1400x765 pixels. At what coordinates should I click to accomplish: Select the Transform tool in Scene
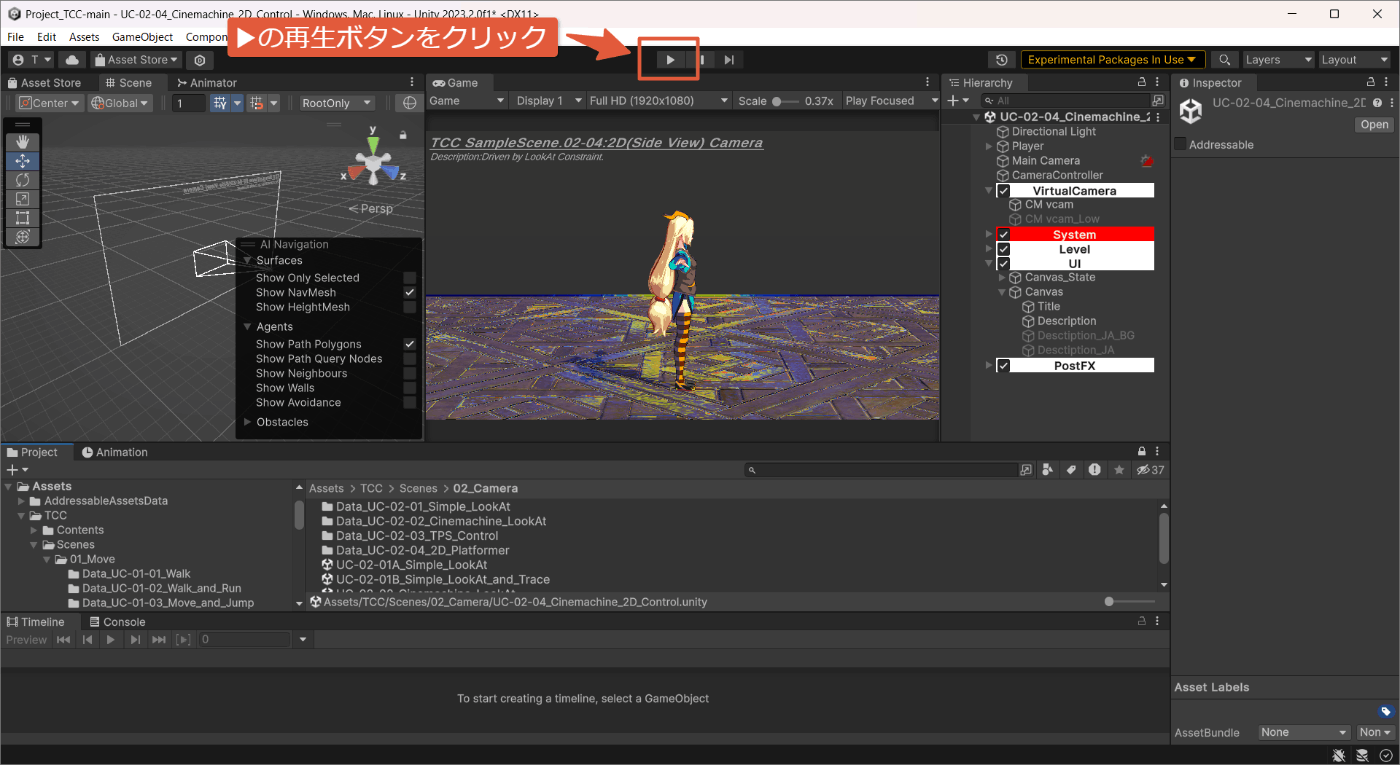pos(23,237)
